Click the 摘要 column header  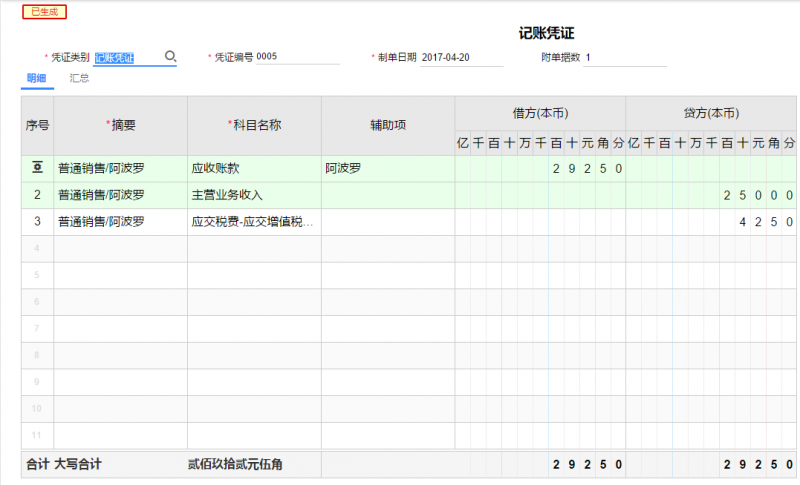120,125
